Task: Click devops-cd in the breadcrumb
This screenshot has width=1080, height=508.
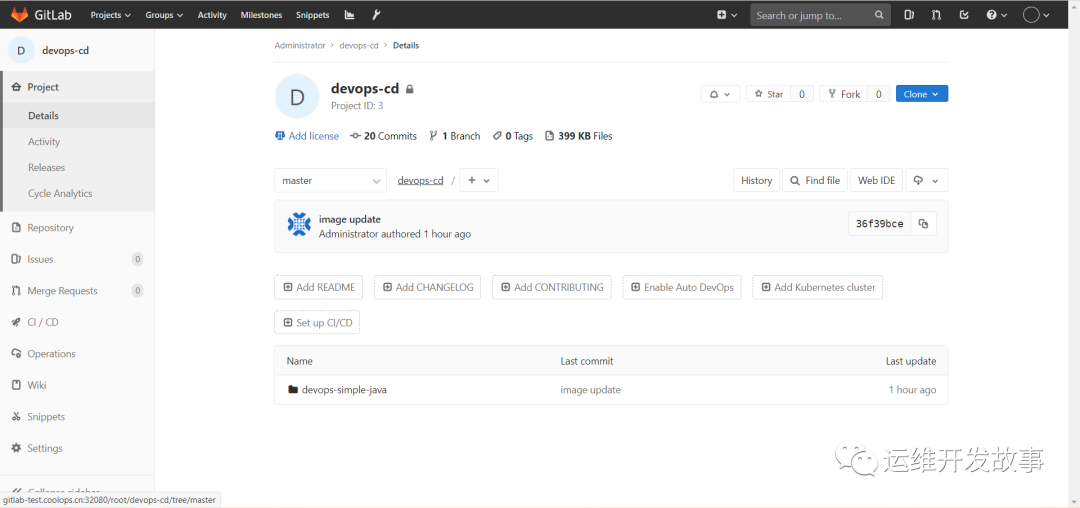Action: (359, 45)
